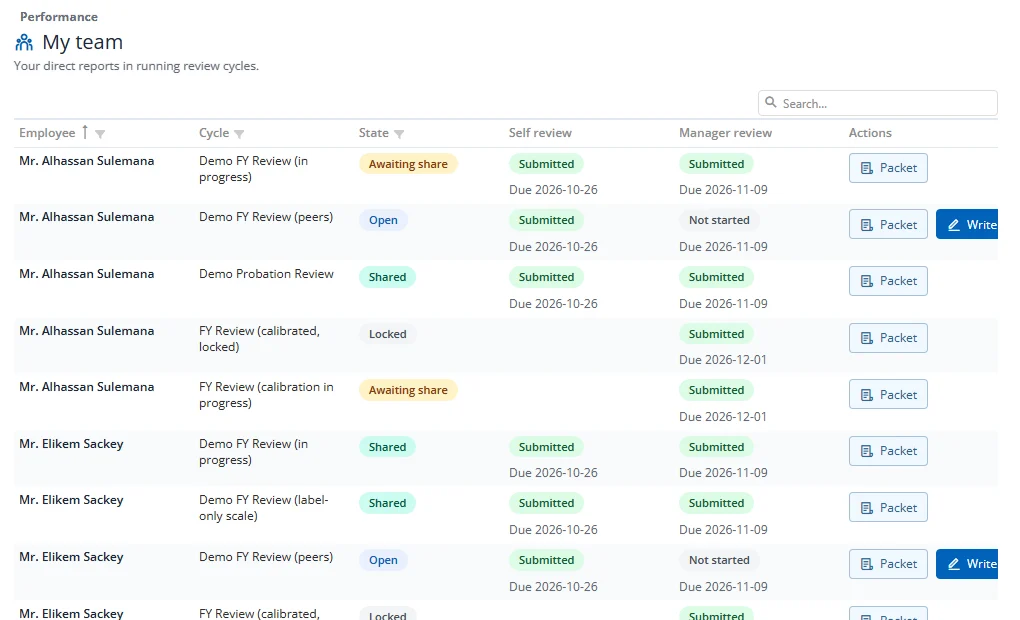Click Awaiting share badge in calibration in progress row

pyautogui.click(x=408, y=390)
